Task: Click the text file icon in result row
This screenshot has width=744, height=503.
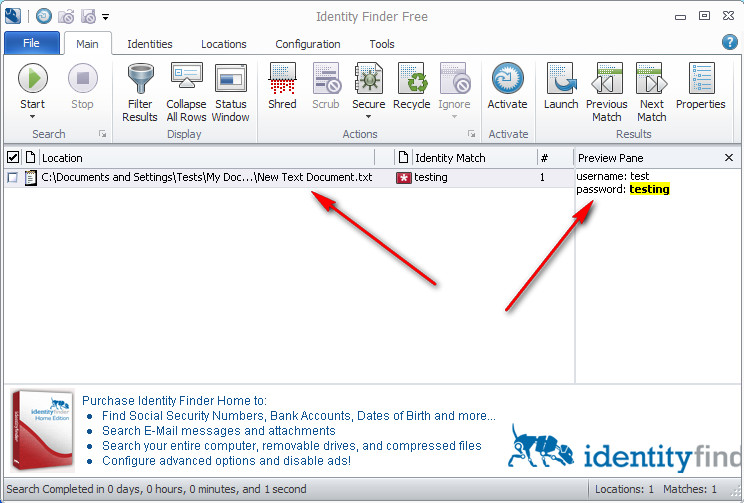Action: click(x=30, y=177)
